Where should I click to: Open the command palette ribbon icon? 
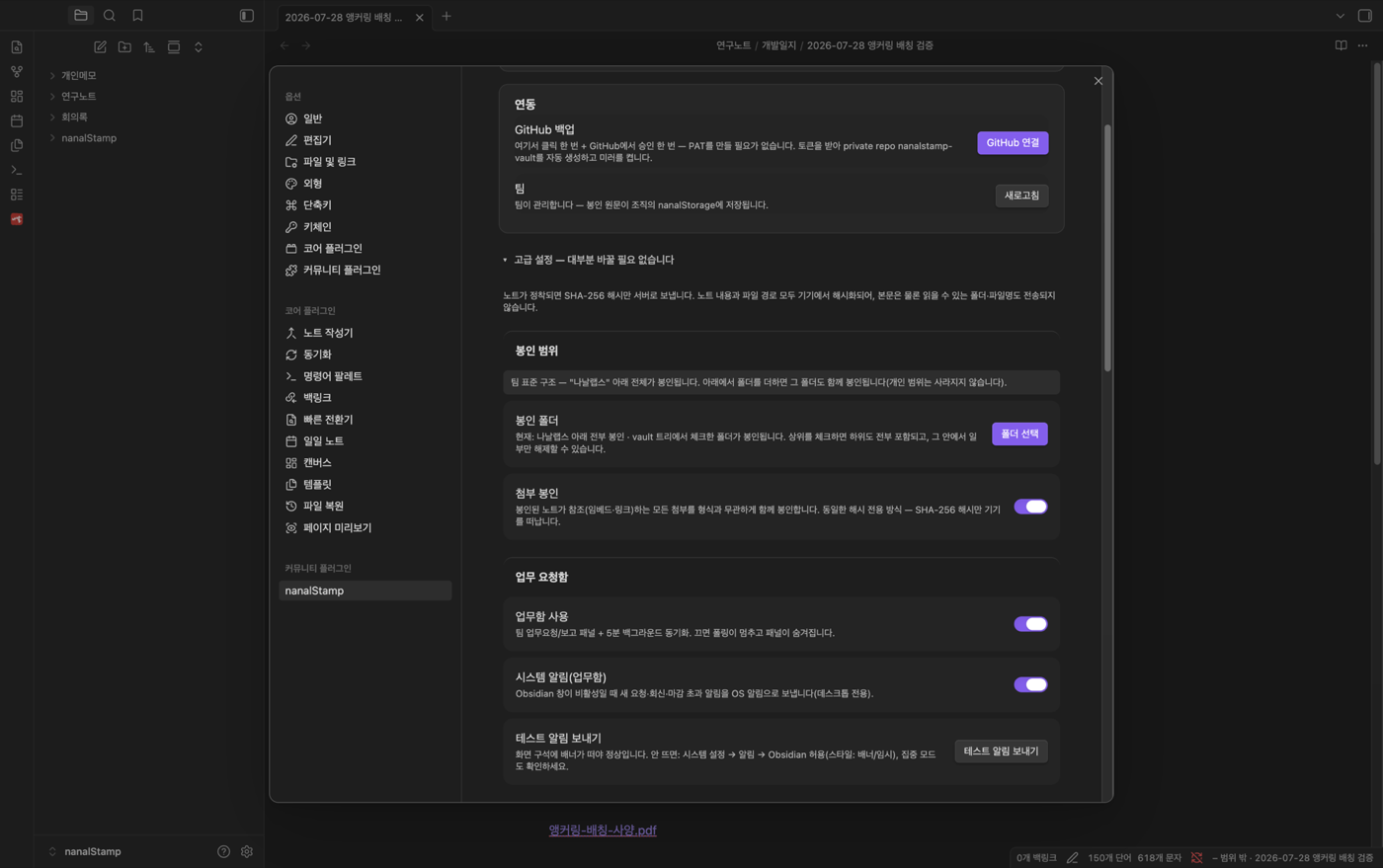pos(17,170)
